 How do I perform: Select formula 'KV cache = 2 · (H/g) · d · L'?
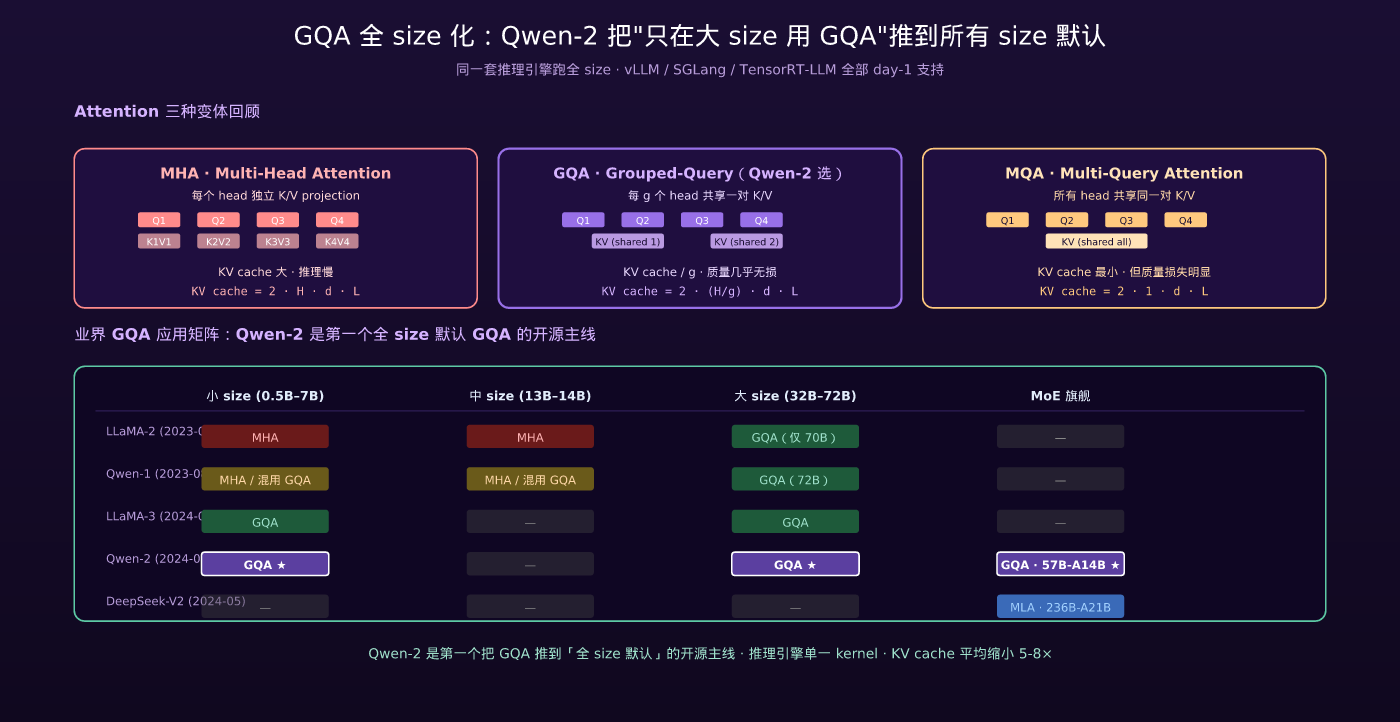click(700, 291)
